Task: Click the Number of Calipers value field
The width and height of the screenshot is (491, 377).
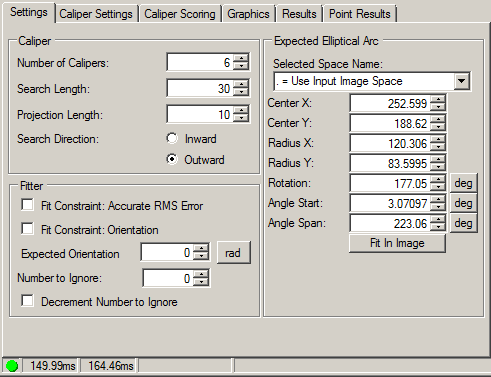Action: coord(200,62)
